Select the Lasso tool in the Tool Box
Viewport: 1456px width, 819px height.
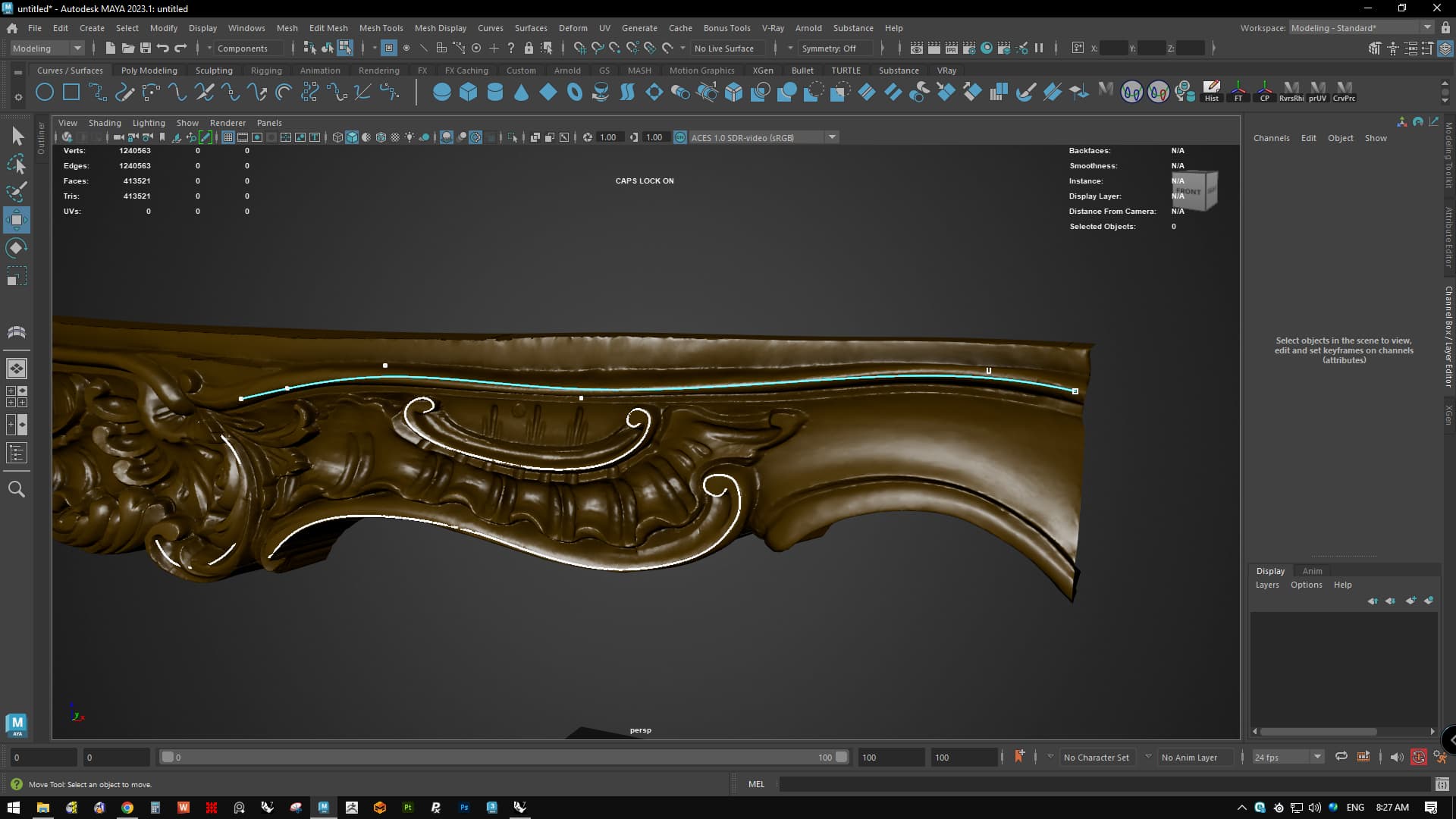17,164
